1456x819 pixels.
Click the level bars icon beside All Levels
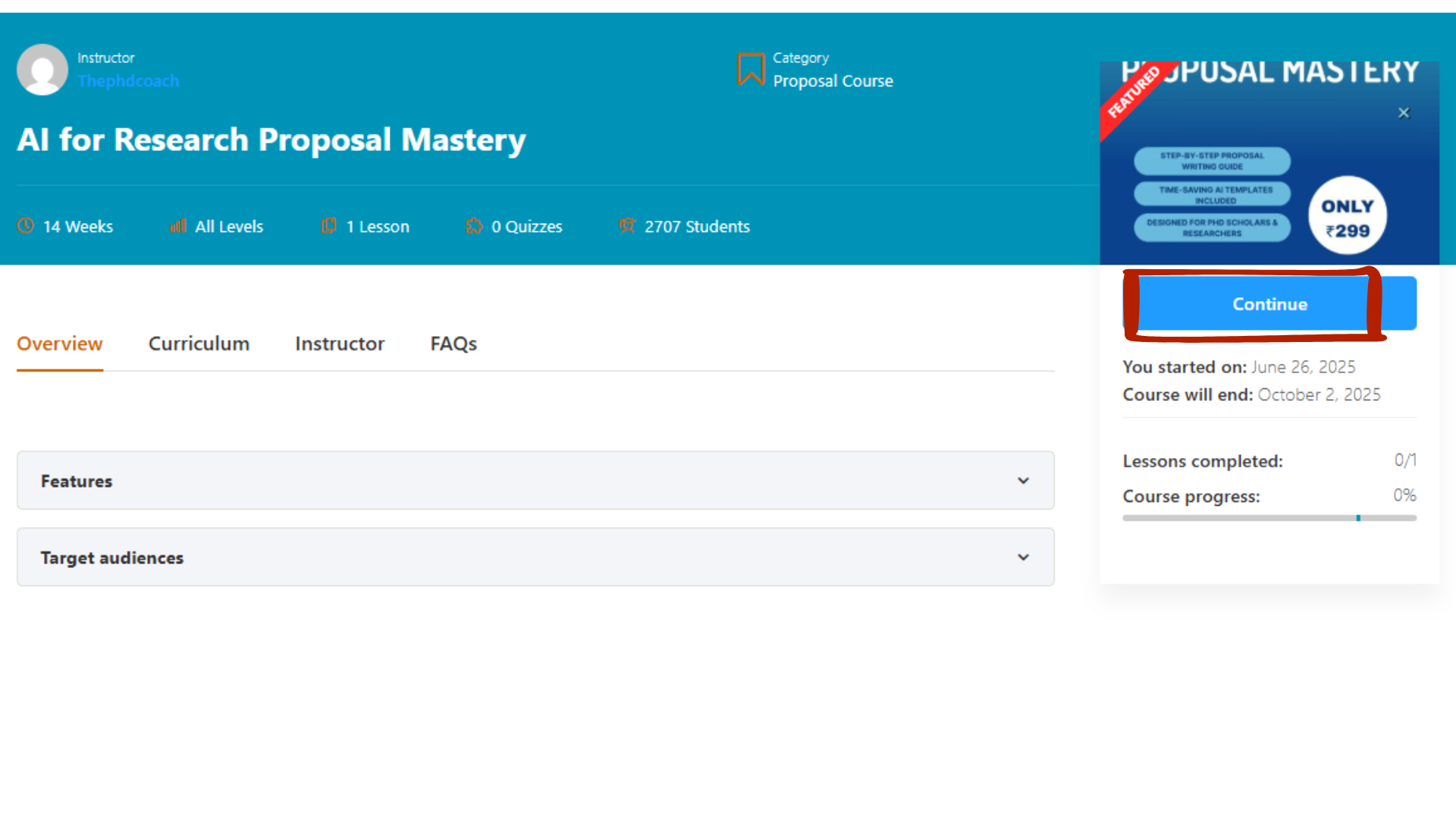(x=178, y=226)
